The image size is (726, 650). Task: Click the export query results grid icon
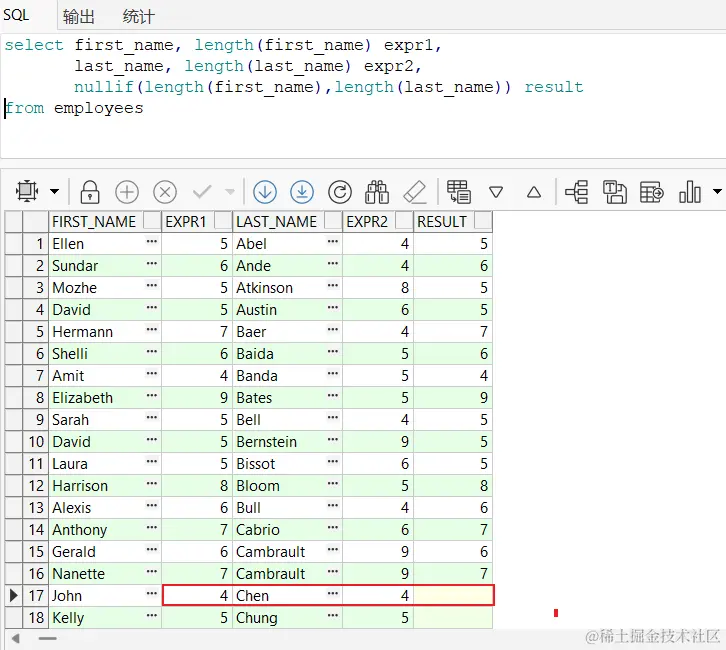tap(459, 192)
